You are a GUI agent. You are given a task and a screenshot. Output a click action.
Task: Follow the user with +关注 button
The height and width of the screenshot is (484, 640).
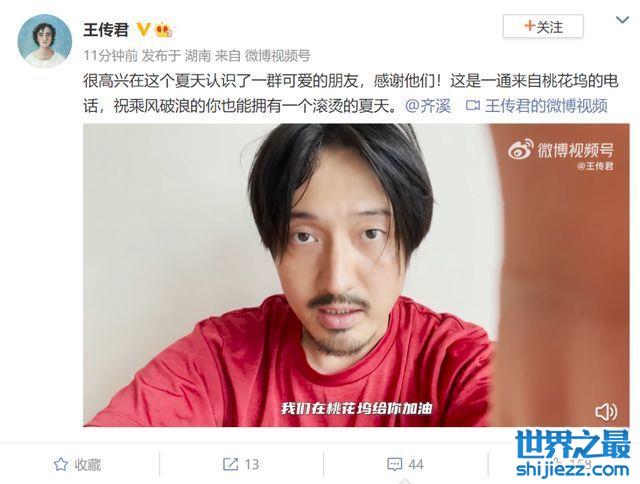[x=543, y=27]
